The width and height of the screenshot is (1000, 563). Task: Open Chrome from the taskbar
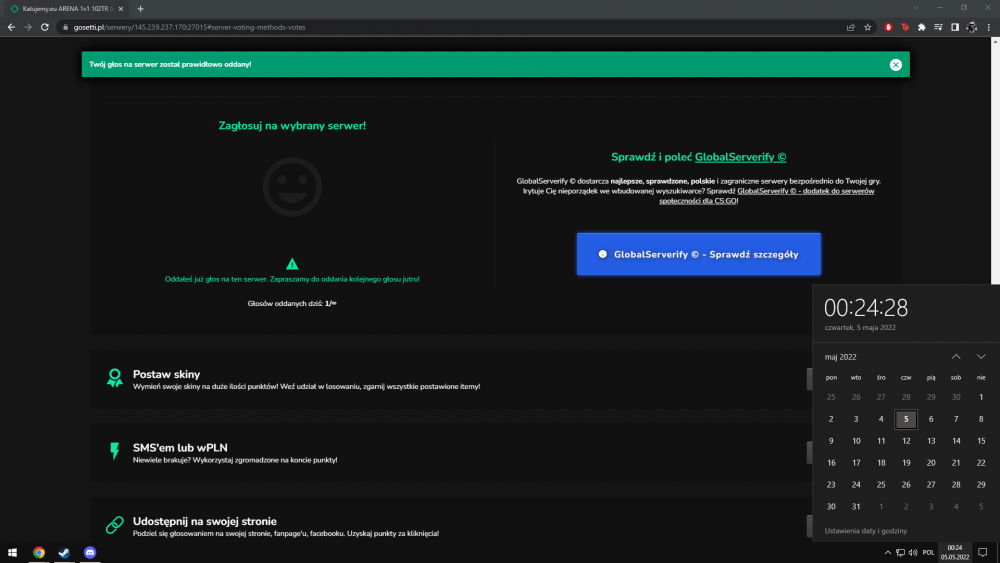[39, 552]
